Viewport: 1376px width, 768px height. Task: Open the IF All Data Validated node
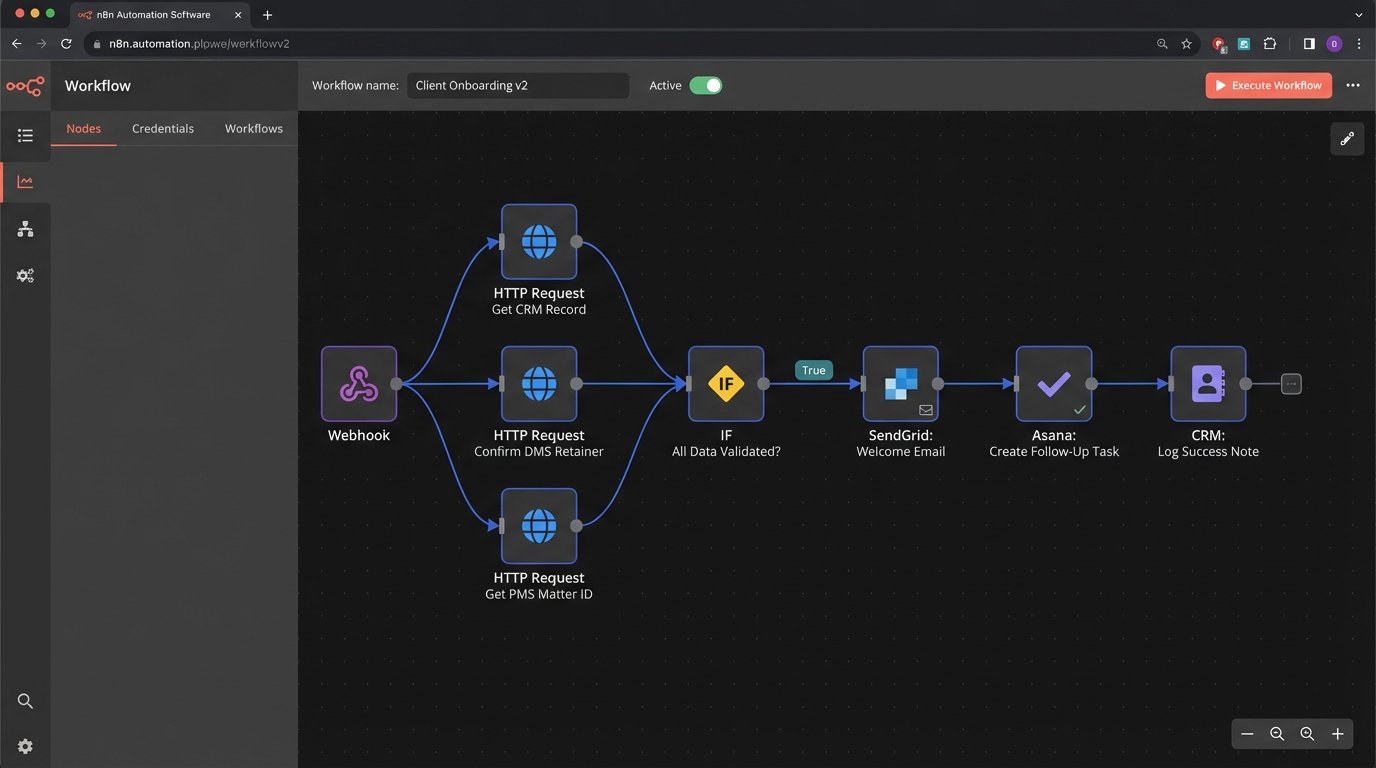[x=726, y=383]
